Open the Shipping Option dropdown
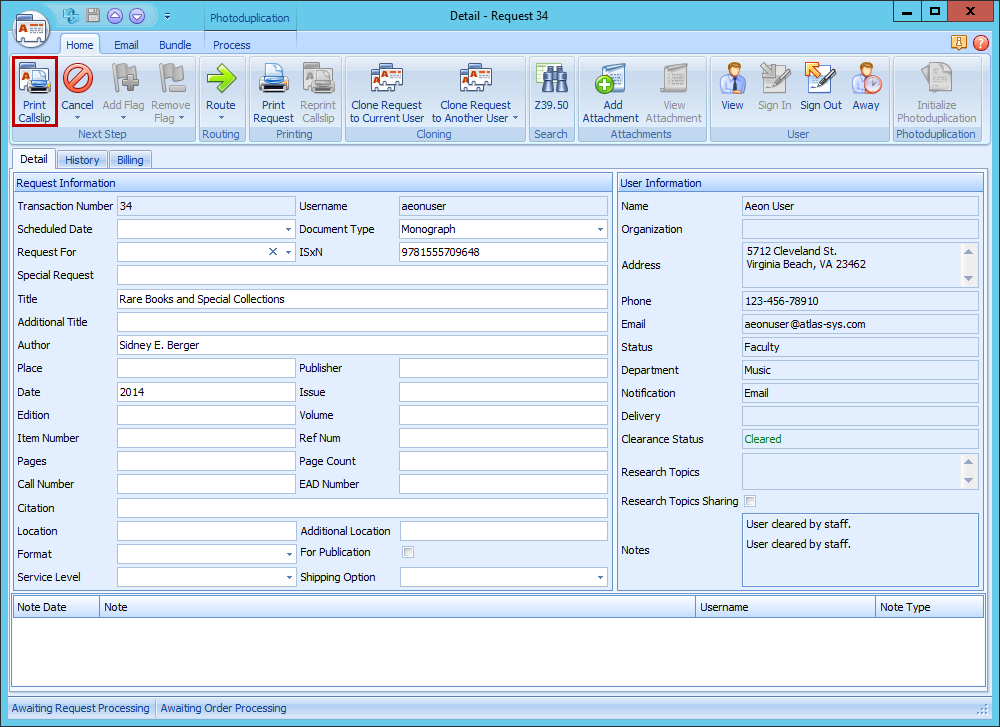 click(x=600, y=576)
